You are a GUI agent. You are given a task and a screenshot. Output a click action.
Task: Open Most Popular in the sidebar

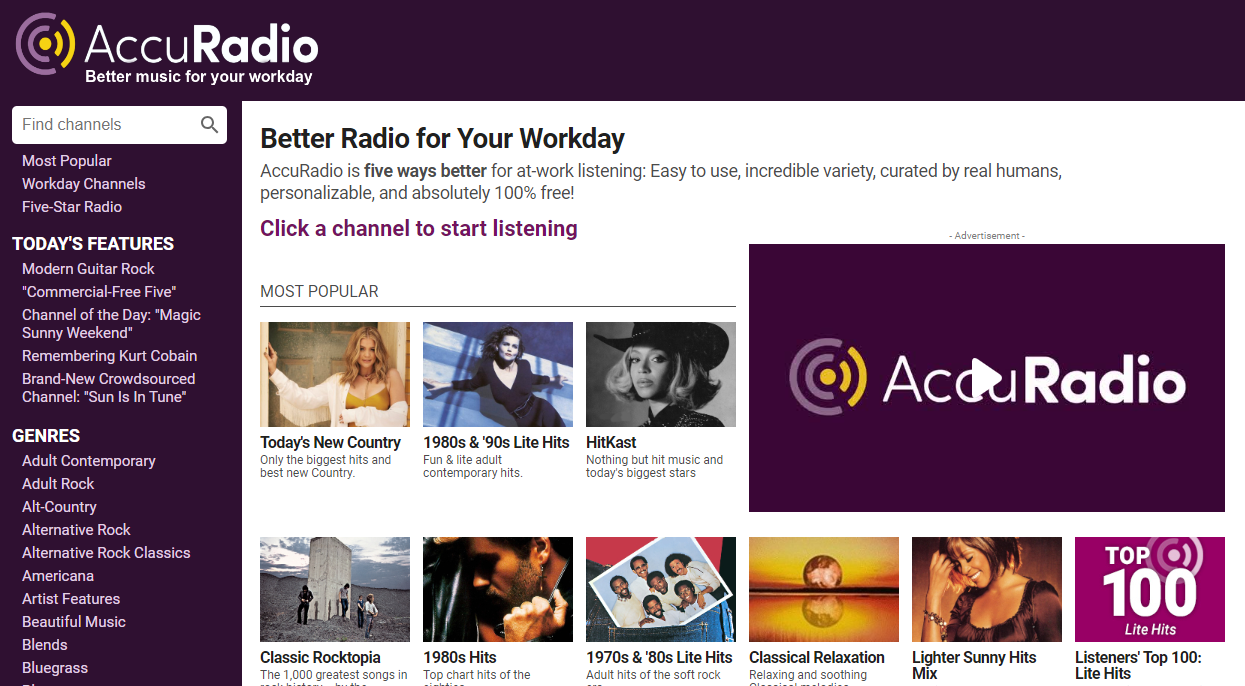pos(67,161)
